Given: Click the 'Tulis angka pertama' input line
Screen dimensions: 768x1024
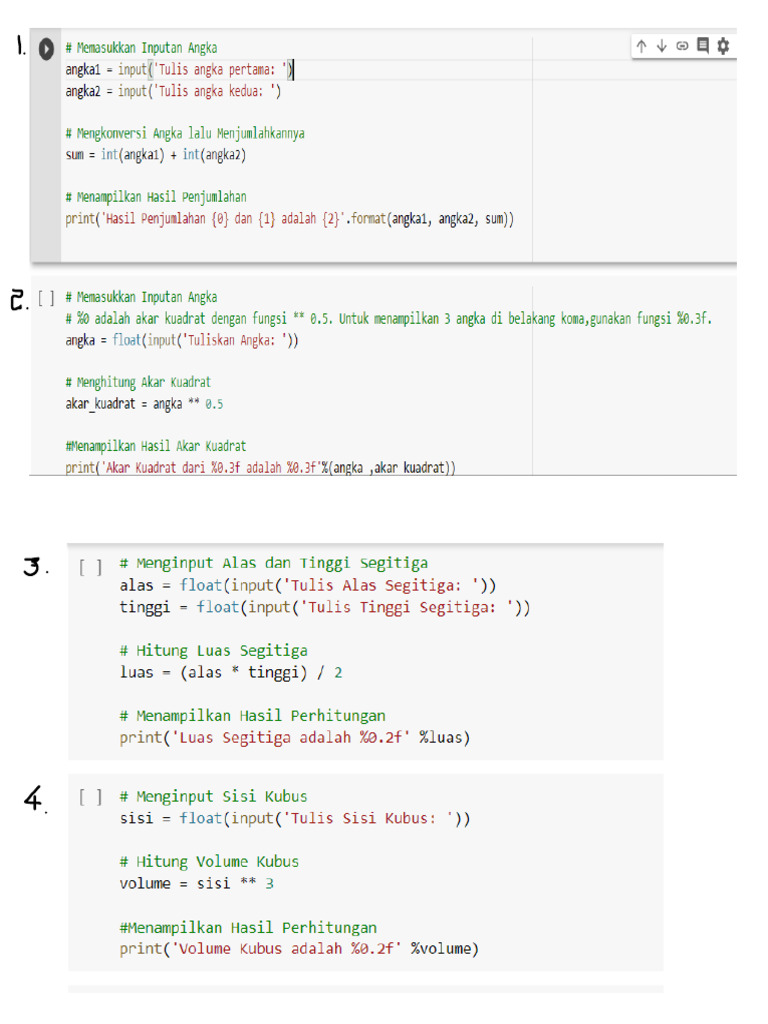Looking at the screenshot, I should 180,69.
